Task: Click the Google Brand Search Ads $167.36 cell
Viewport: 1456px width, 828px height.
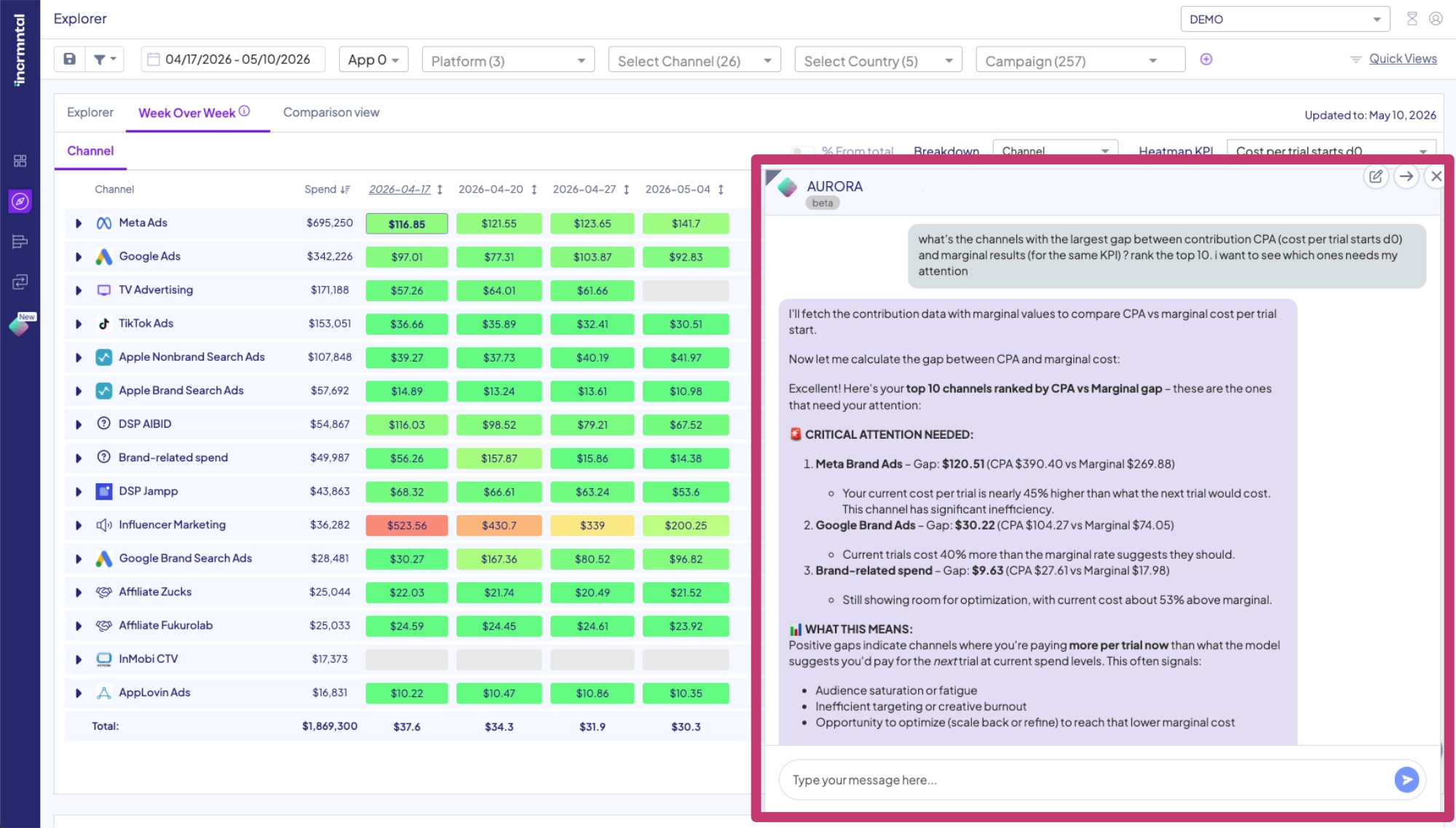Action: click(499, 559)
